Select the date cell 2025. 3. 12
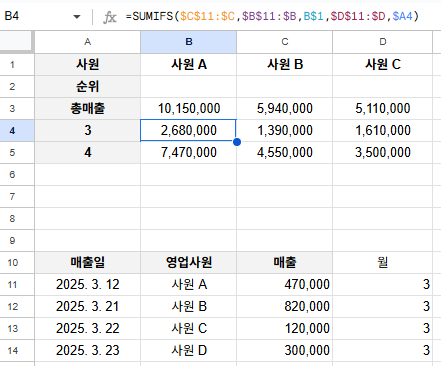 tap(87, 284)
